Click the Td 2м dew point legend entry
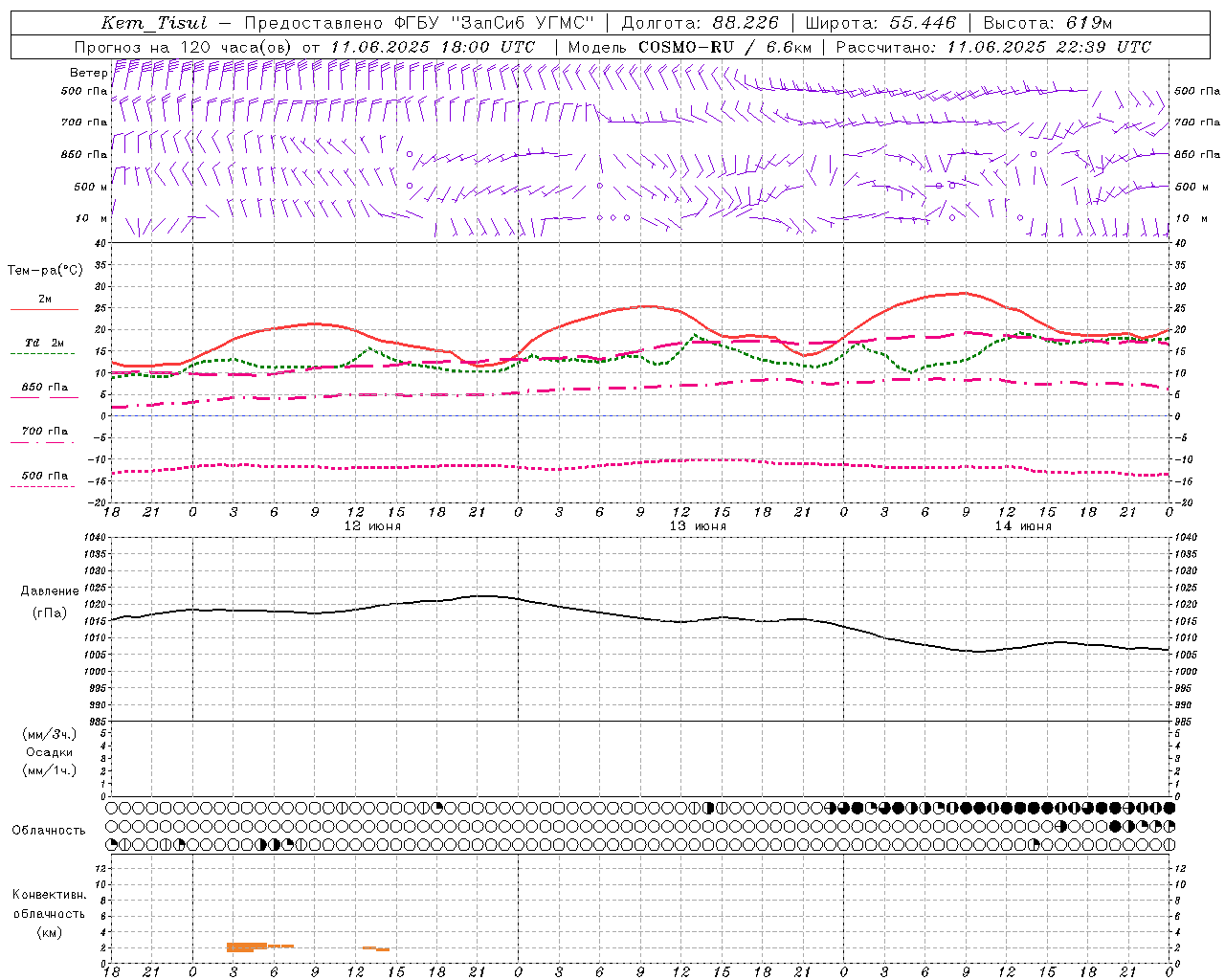The height and width of the screenshot is (980, 1225). pyautogui.click(x=45, y=342)
